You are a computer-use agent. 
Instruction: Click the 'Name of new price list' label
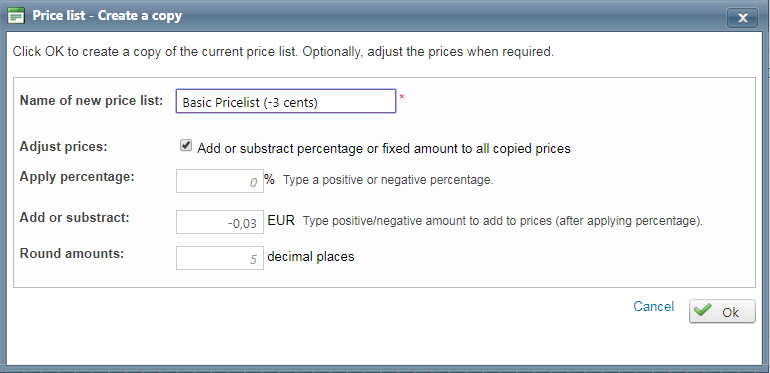91,101
